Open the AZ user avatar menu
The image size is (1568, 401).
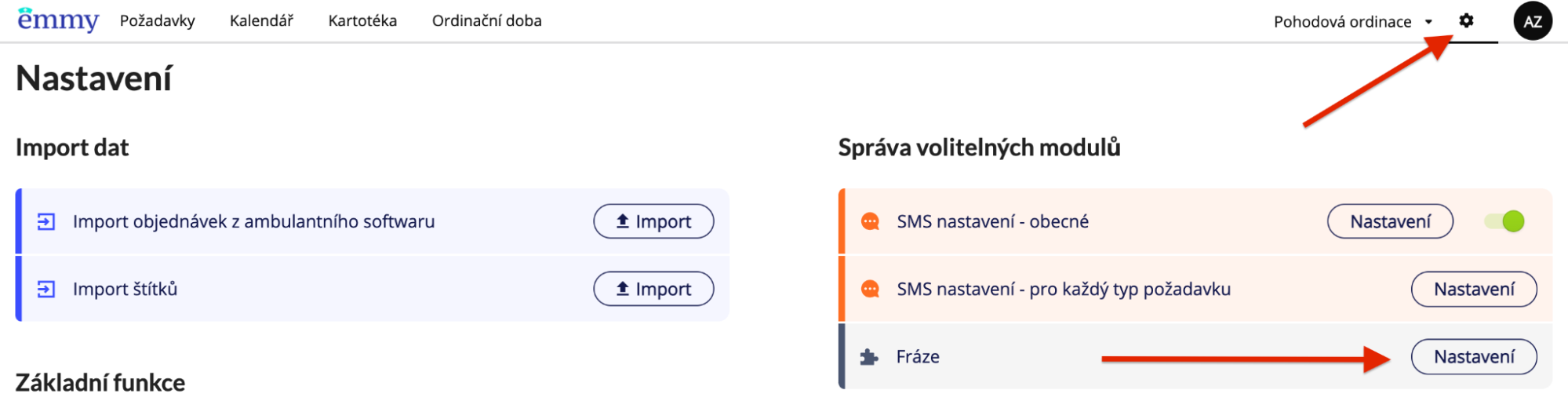tap(1533, 21)
